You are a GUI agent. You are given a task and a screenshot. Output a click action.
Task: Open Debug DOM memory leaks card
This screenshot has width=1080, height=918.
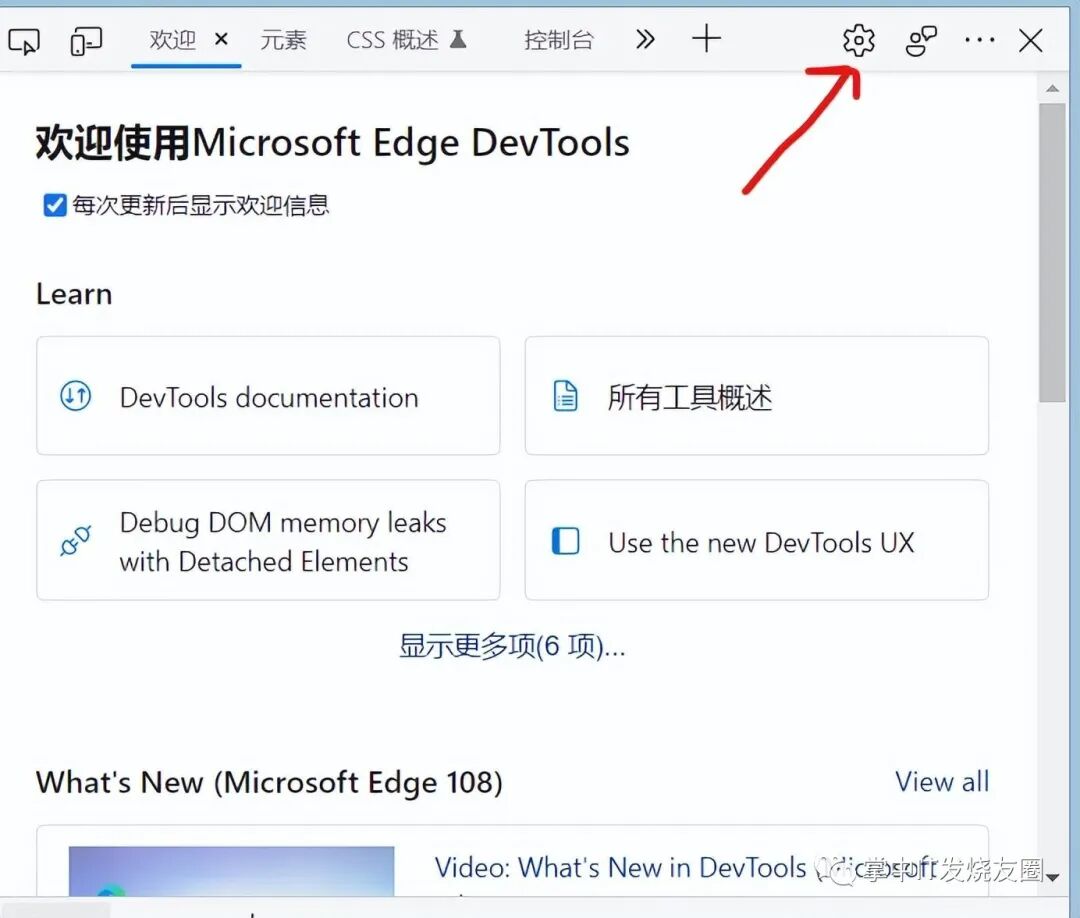coord(268,540)
